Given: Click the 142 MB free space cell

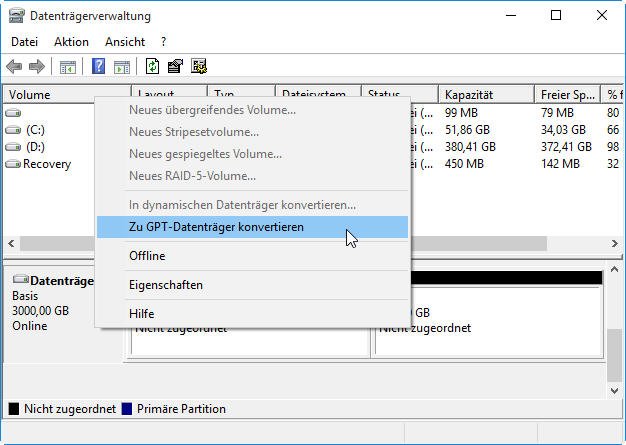Looking at the screenshot, I should (560, 164).
